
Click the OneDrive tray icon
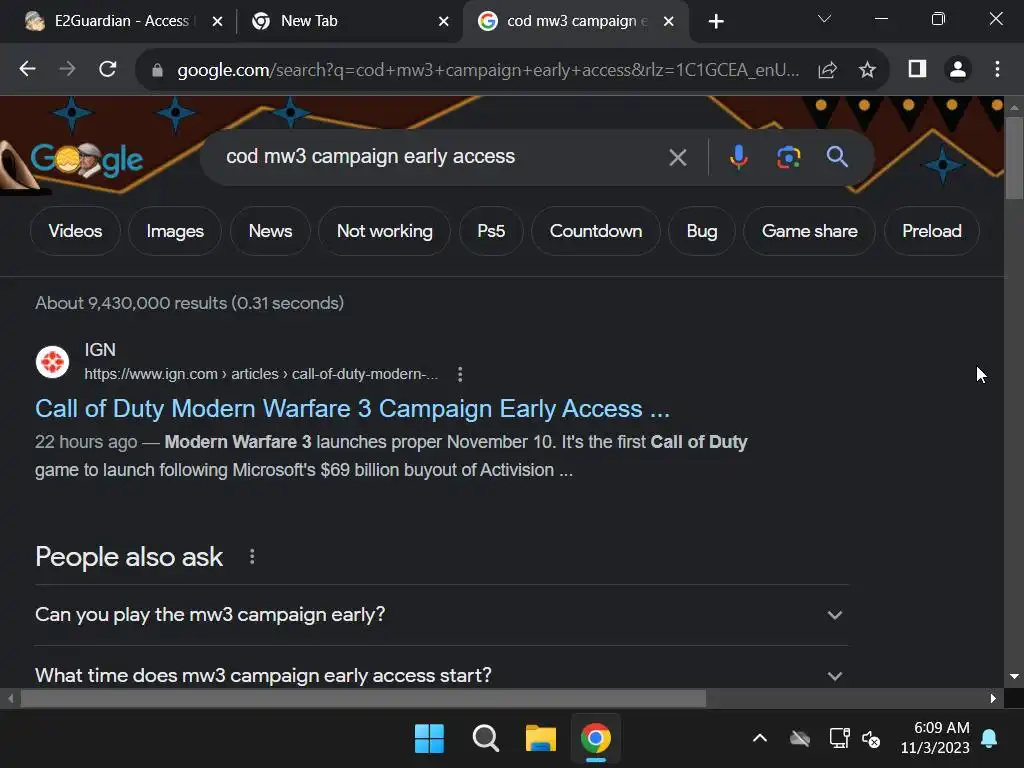[x=800, y=739]
